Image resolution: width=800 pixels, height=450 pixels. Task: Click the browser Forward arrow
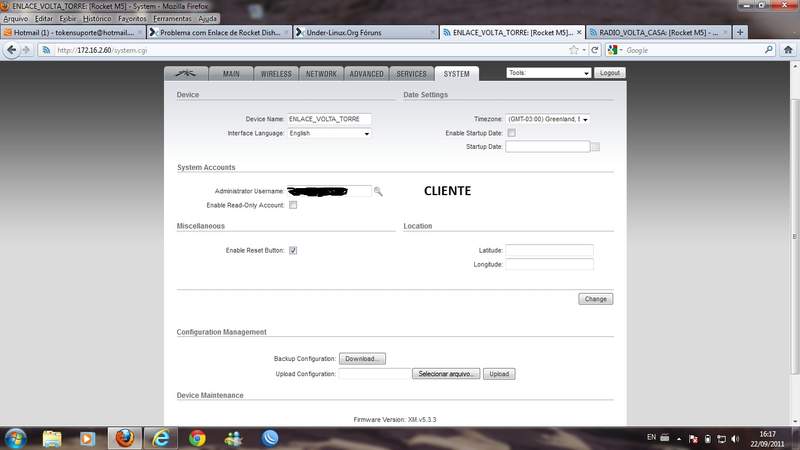(x=26, y=50)
